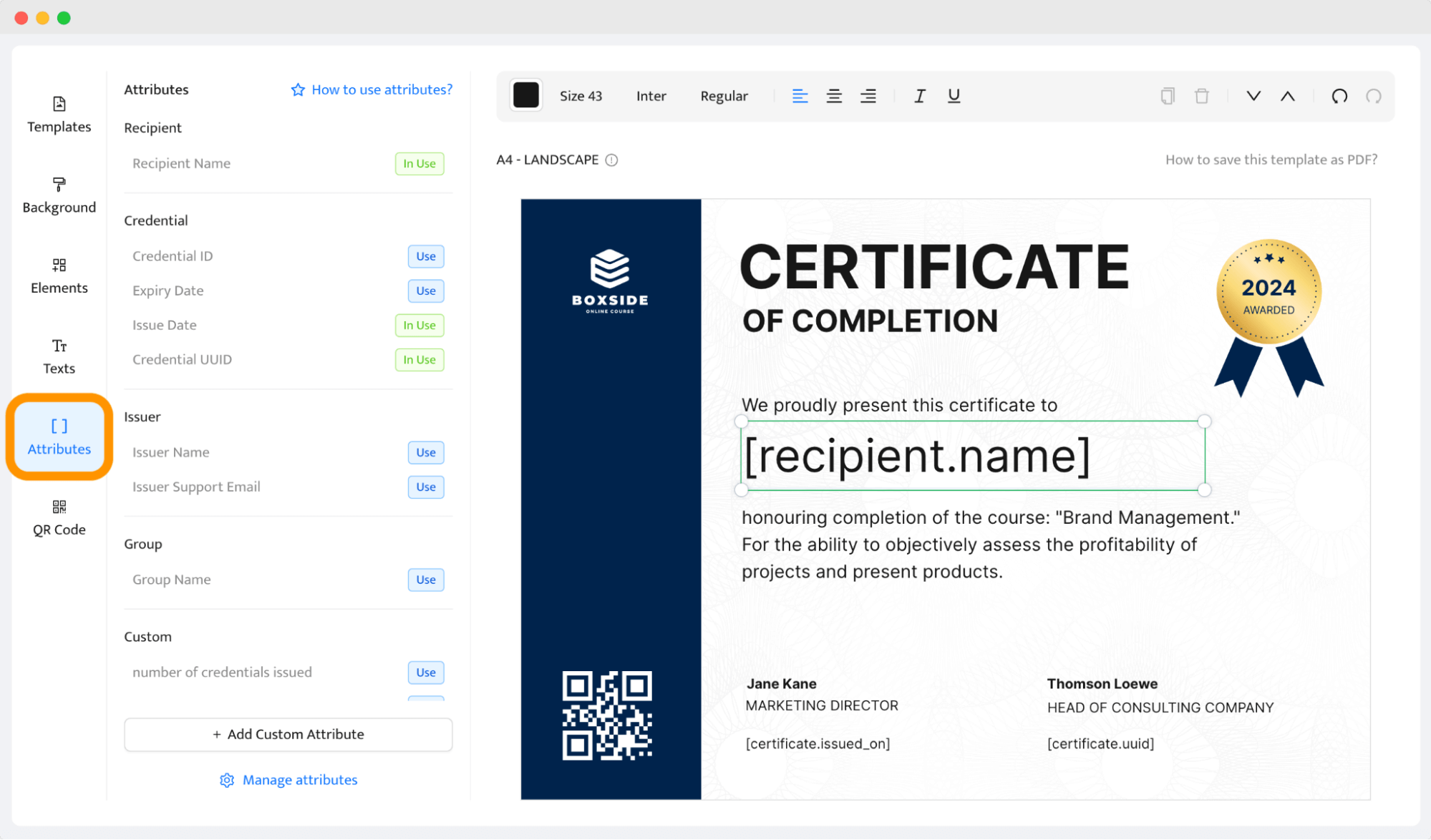Toggle italic formatting

(x=920, y=96)
